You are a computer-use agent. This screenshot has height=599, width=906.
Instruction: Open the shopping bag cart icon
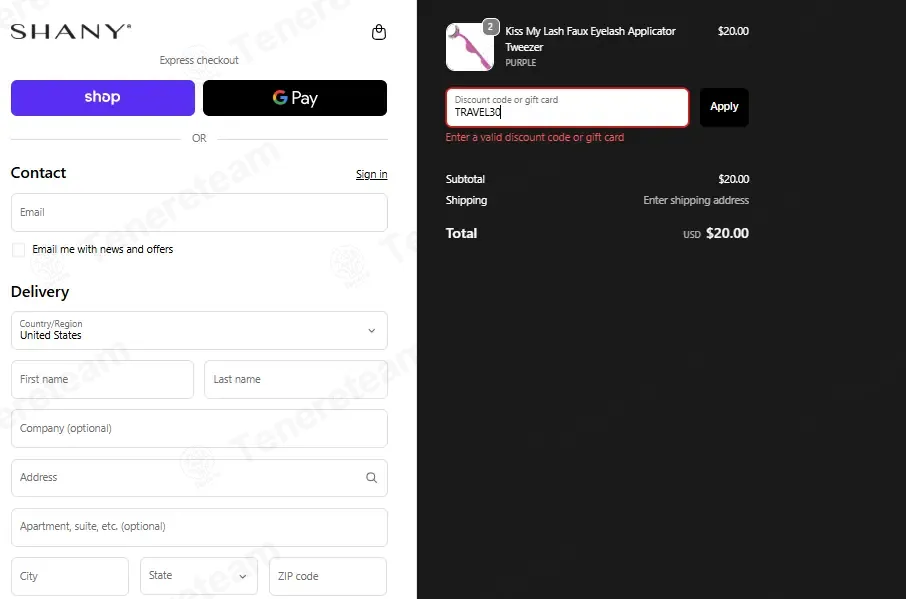[x=378, y=32]
